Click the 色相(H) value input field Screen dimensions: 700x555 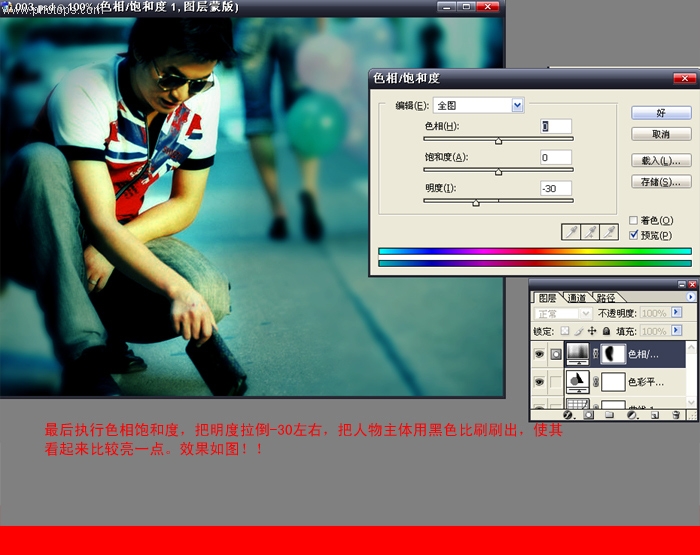coord(556,126)
